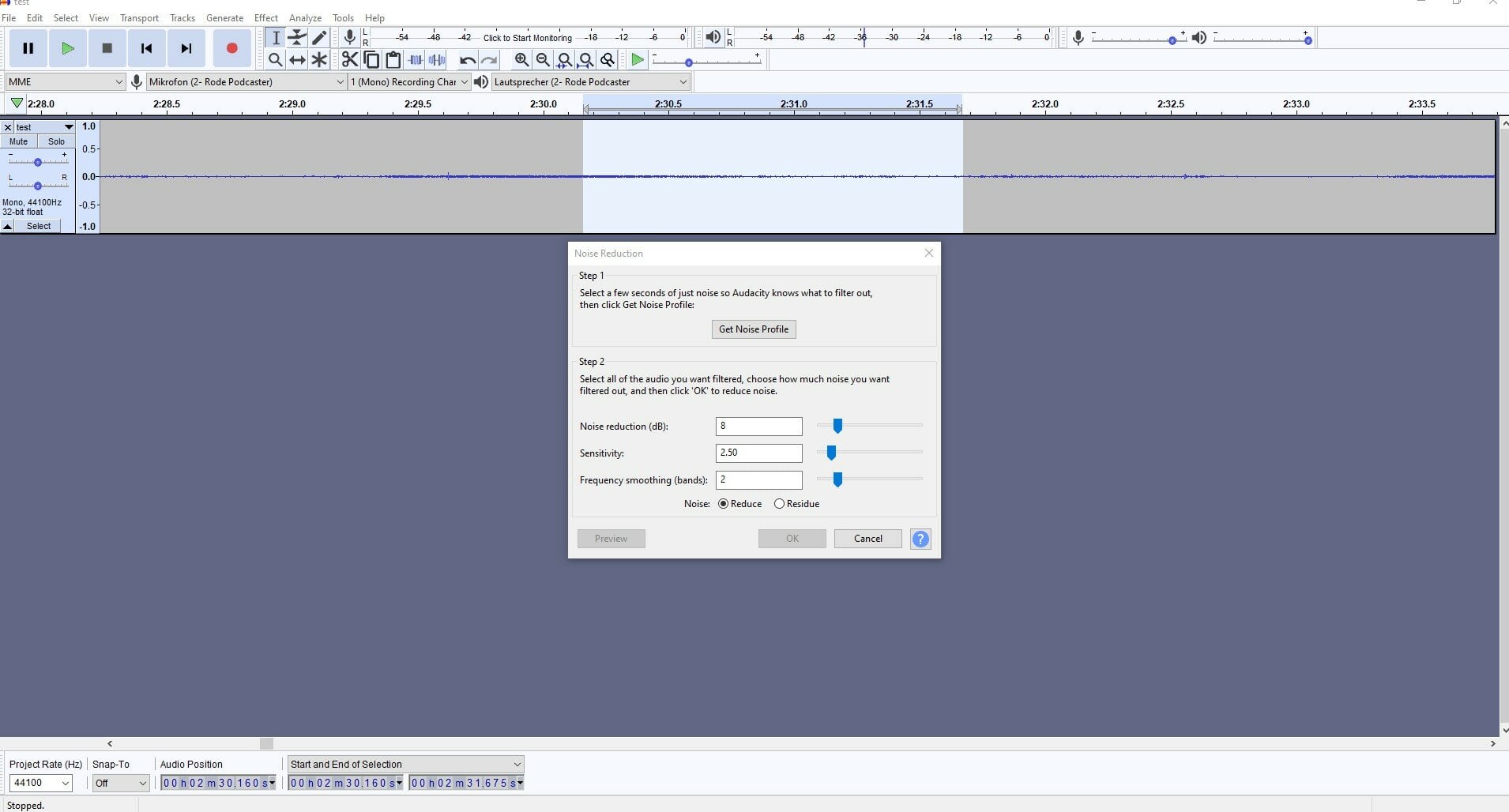This screenshot has width=1509, height=812.
Task: Close the Noise Reduction dialog
Action: pyautogui.click(x=929, y=253)
